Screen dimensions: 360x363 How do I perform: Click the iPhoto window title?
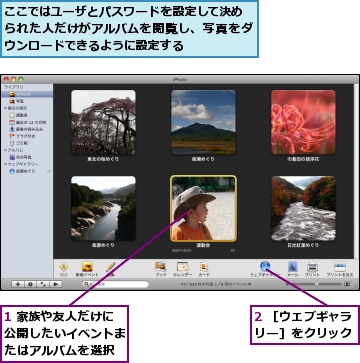click(180, 80)
